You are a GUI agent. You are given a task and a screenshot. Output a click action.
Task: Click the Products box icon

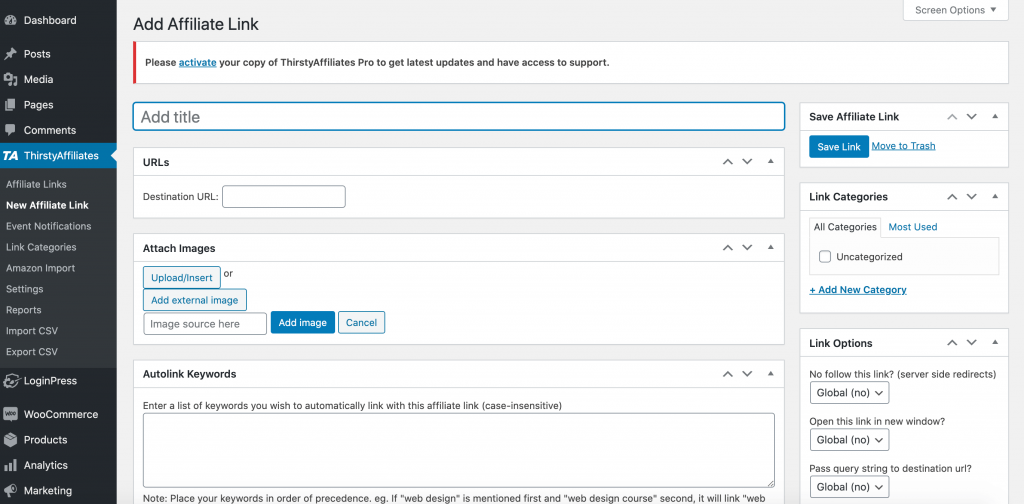(10, 440)
